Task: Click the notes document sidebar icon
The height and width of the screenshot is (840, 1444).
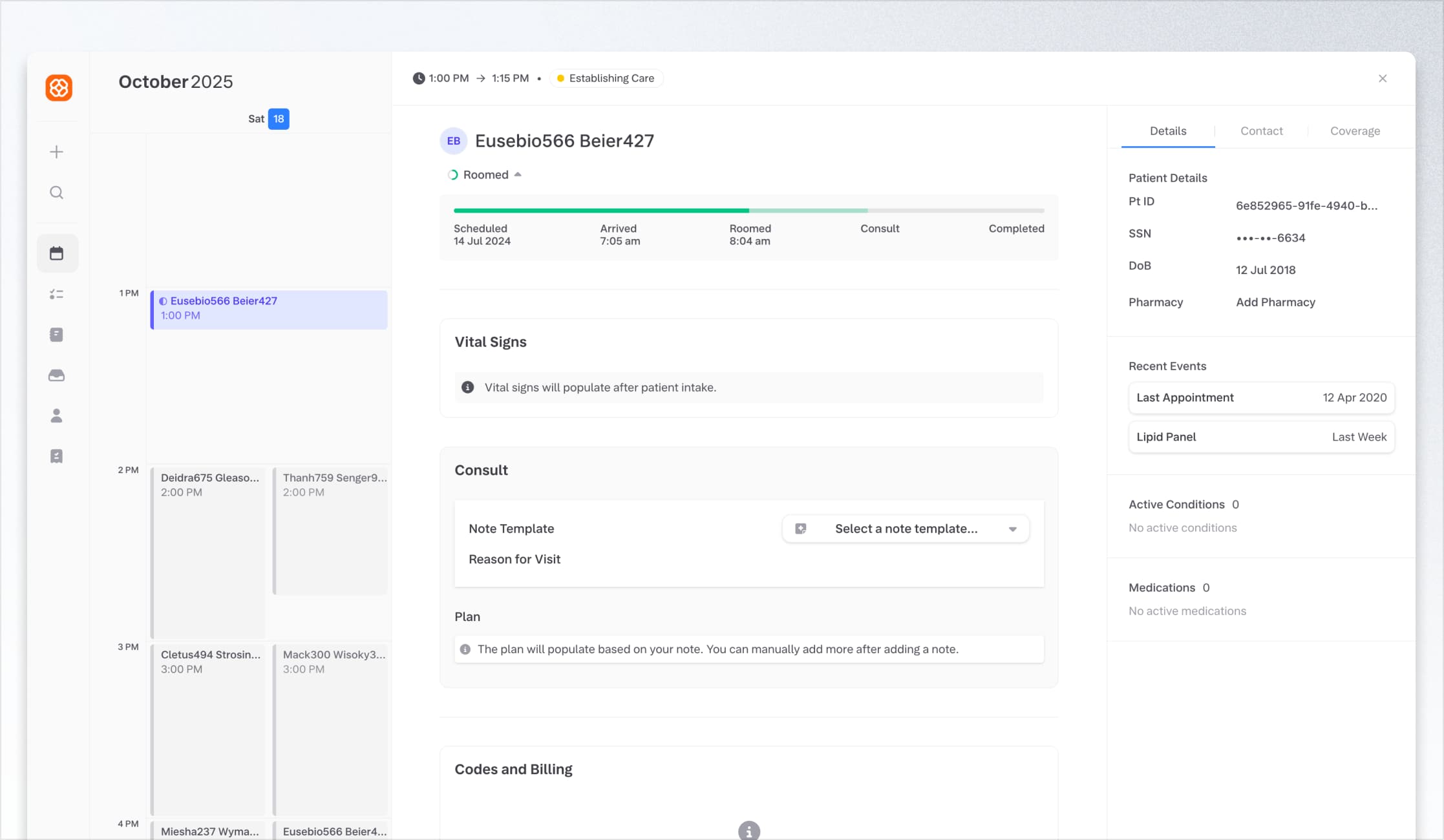Action: pyautogui.click(x=57, y=335)
